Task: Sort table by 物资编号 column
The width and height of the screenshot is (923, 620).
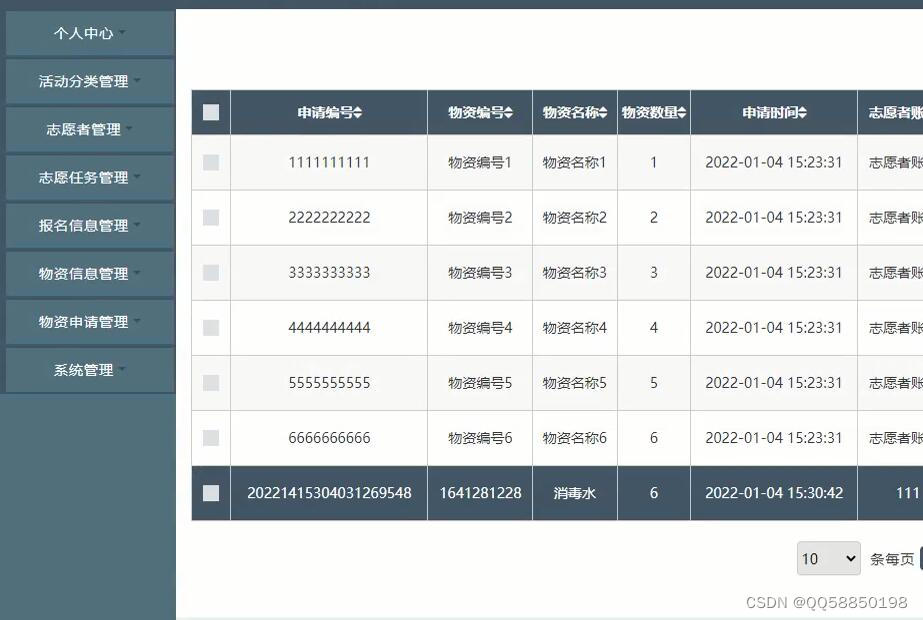Action: click(x=479, y=113)
